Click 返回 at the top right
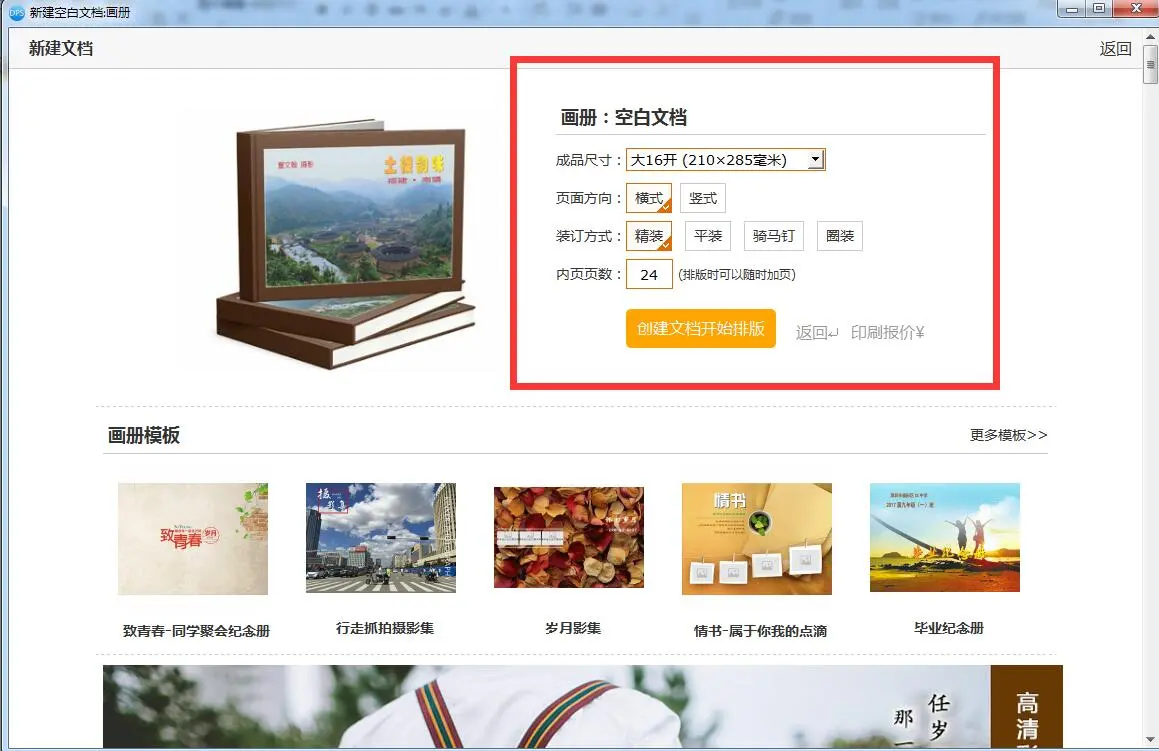The height and width of the screenshot is (751, 1159). (1116, 48)
